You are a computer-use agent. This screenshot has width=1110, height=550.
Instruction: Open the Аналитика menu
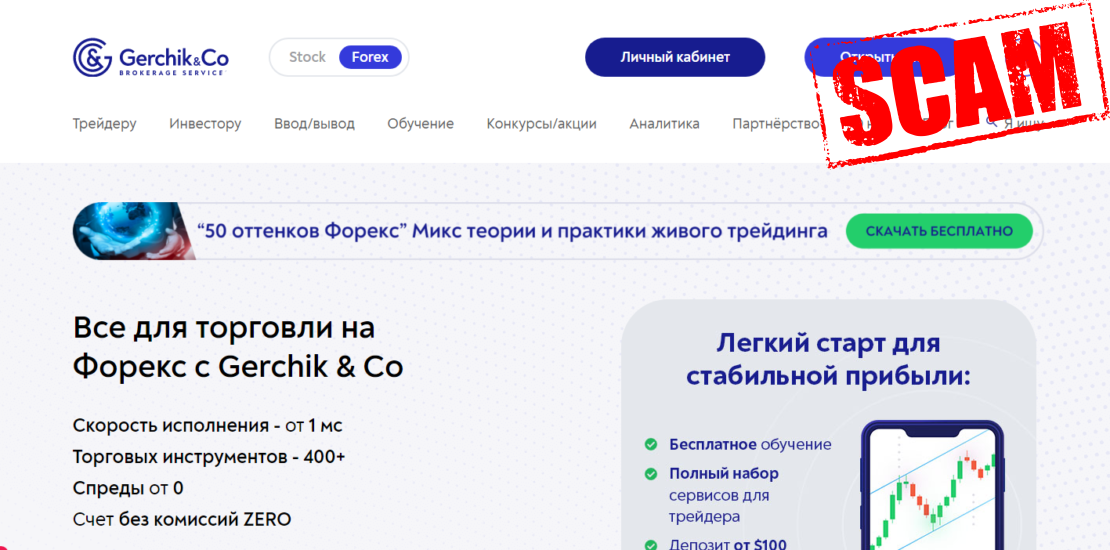point(665,124)
